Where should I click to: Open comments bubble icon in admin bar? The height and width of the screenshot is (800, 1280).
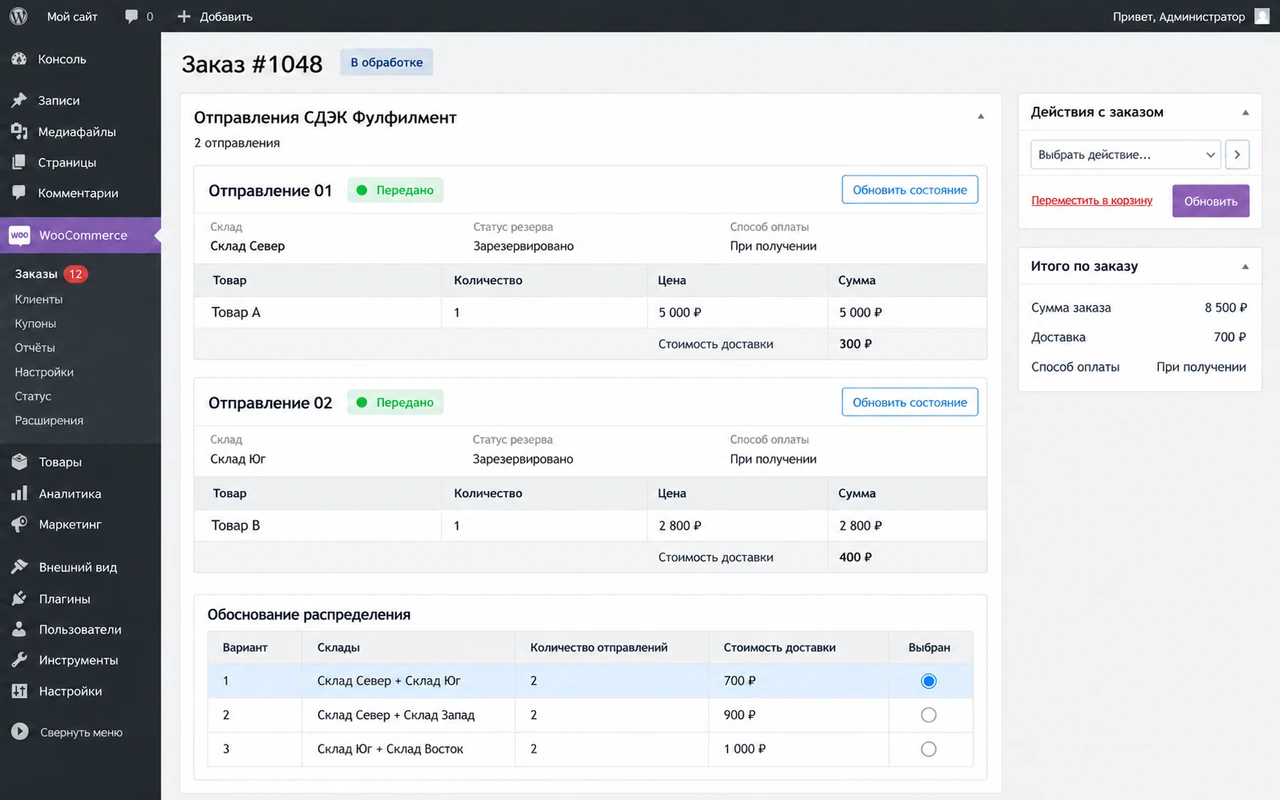(x=131, y=16)
